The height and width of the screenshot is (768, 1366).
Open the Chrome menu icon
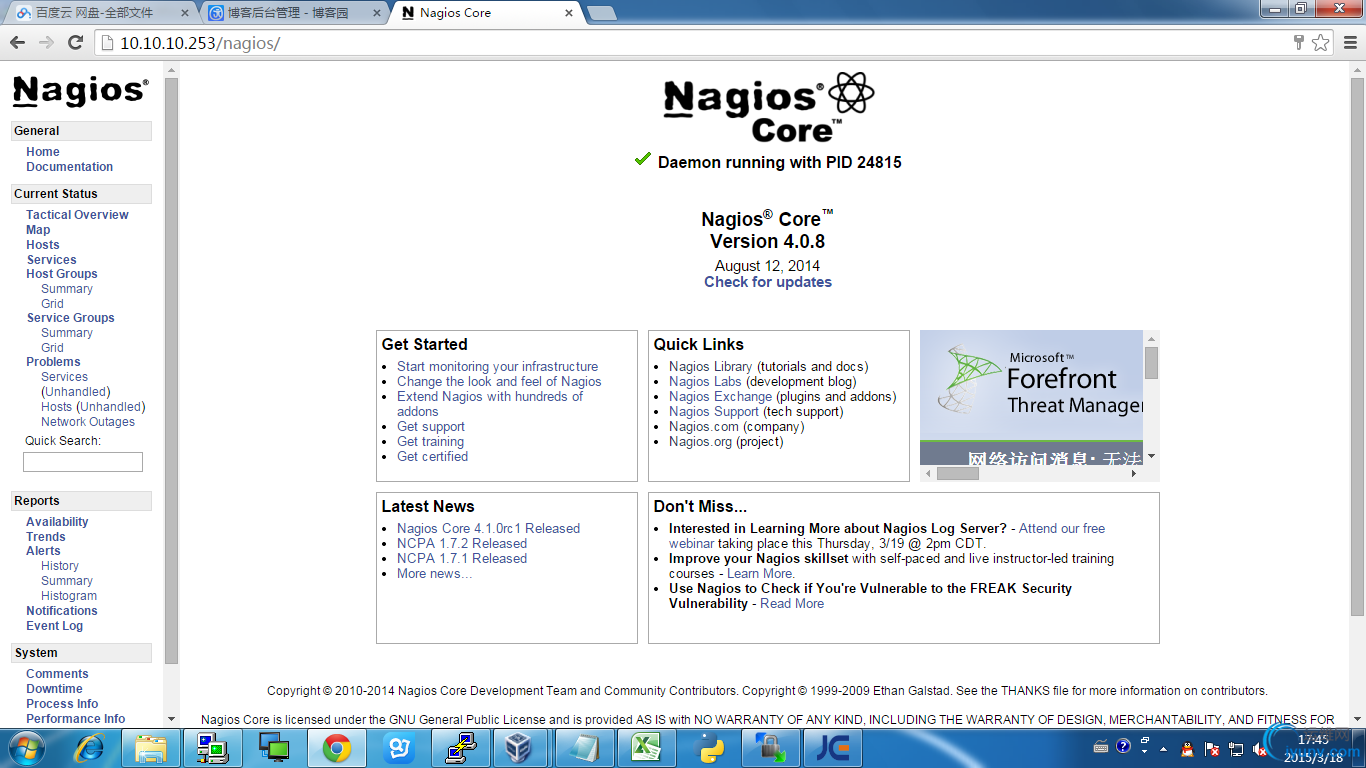1349,42
